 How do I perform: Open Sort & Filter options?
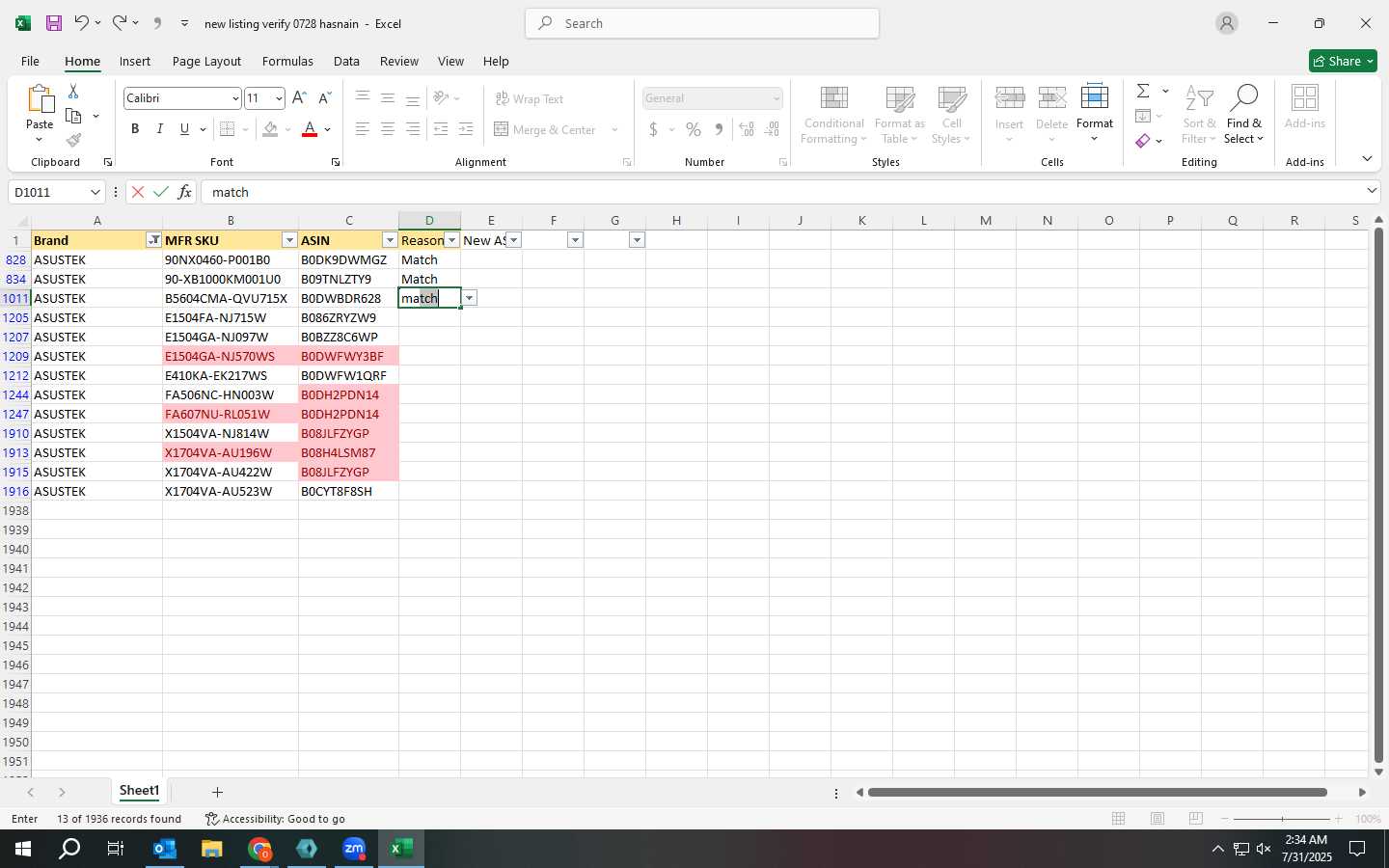coord(1199,114)
